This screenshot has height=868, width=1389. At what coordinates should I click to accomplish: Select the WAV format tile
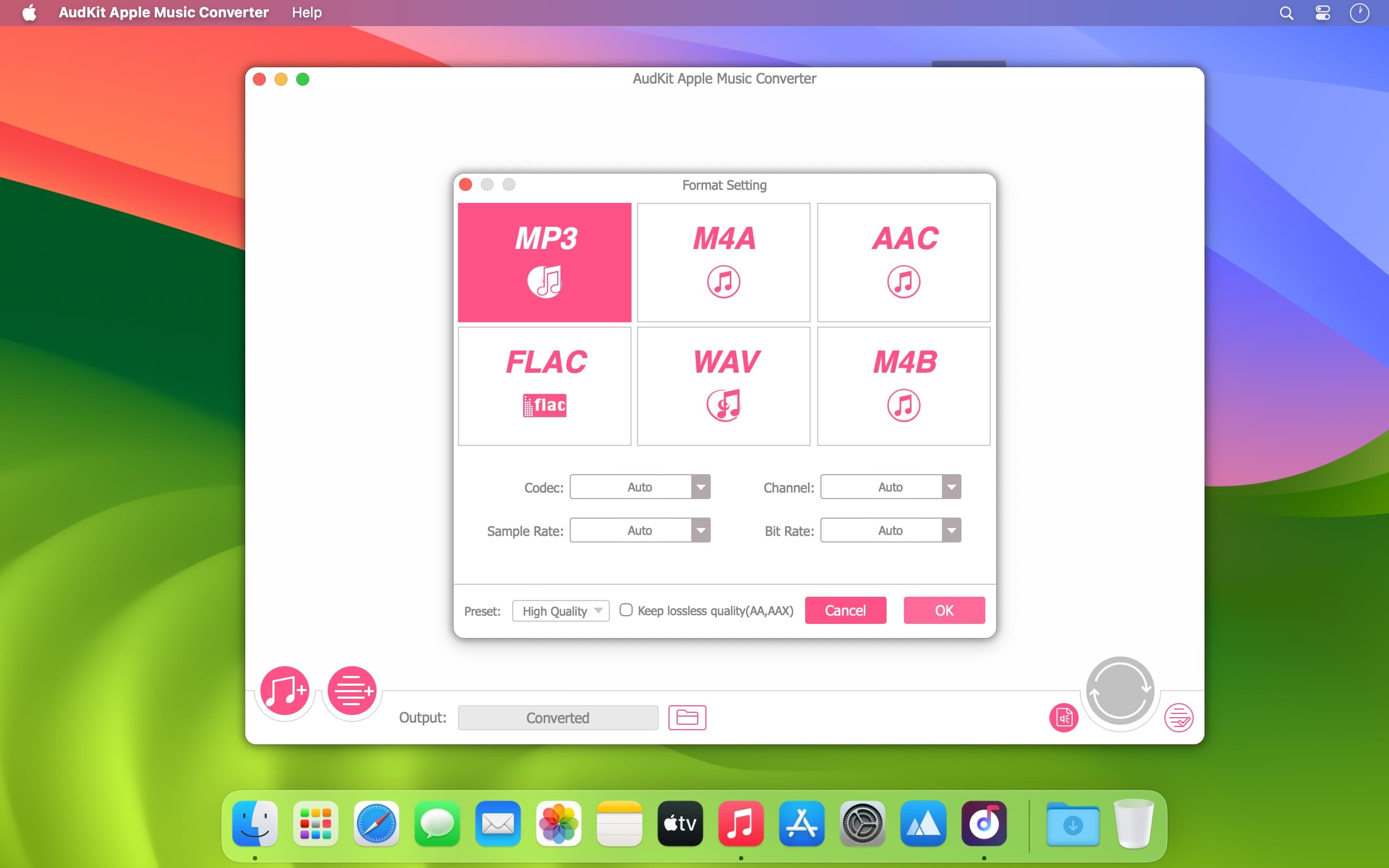click(x=724, y=386)
